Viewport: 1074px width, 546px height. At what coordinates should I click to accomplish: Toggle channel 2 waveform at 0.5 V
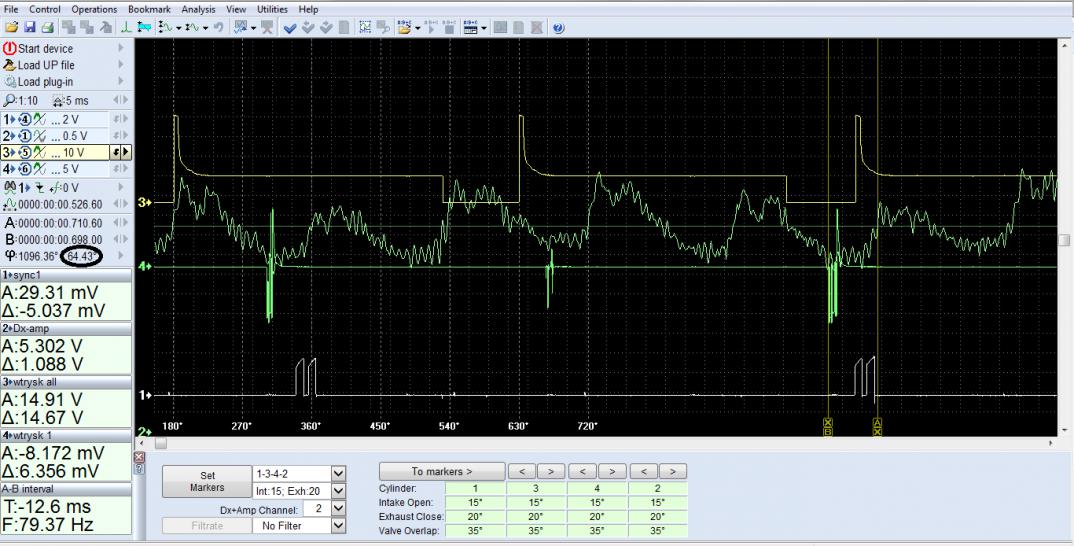pos(40,135)
